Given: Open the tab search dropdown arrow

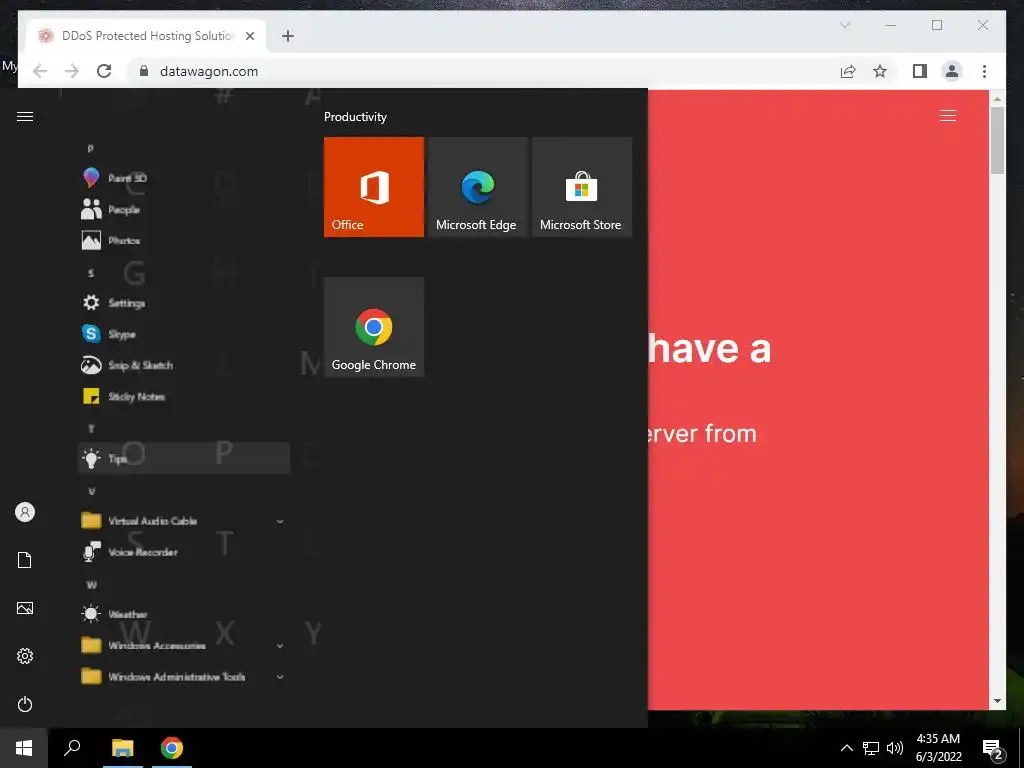Looking at the screenshot, I should click(844, 25).
